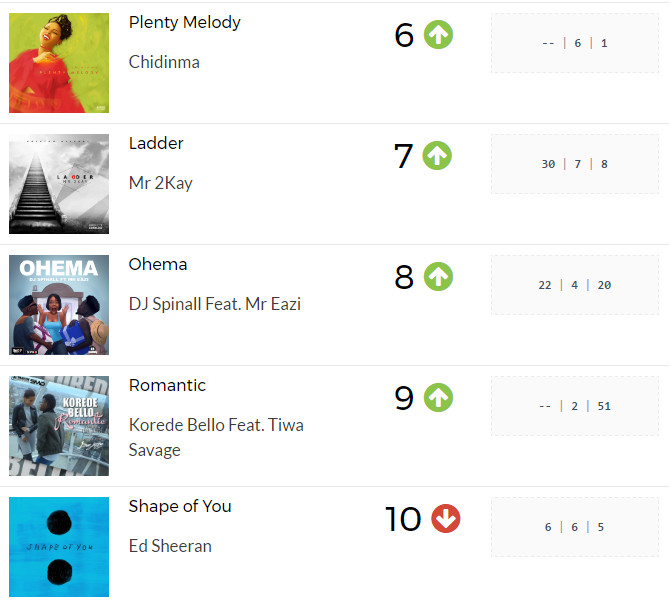Open the Plenty Melody album cover
The height and width of the screenshot is (604, 670).
tap(59, 63)
